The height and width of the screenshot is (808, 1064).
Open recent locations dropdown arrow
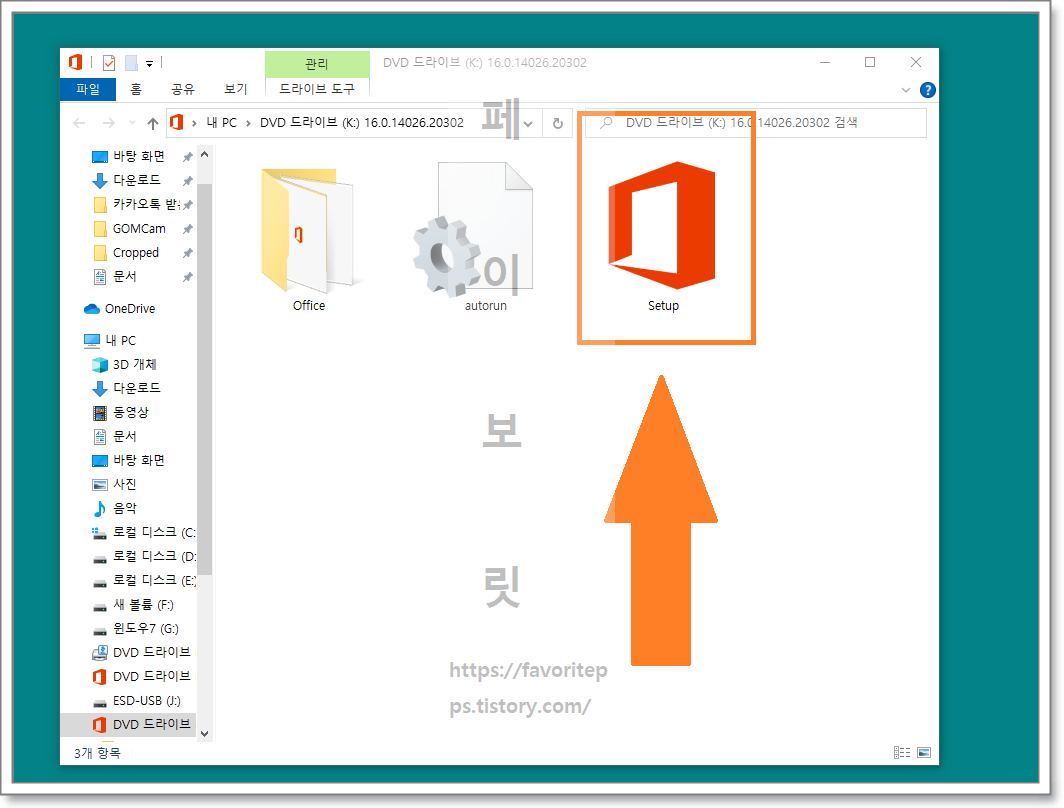pos(132,123)
